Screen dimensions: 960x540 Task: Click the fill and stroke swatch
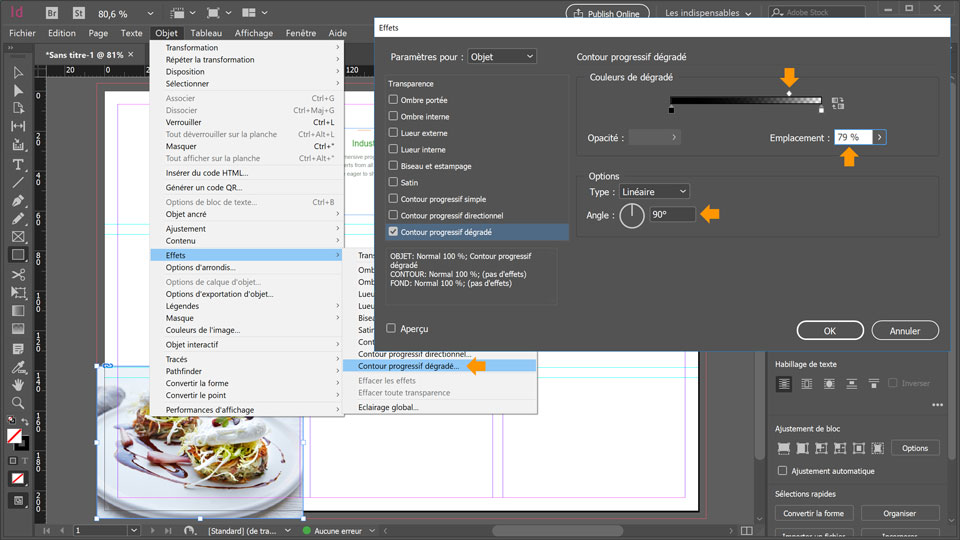coord(17,438)
